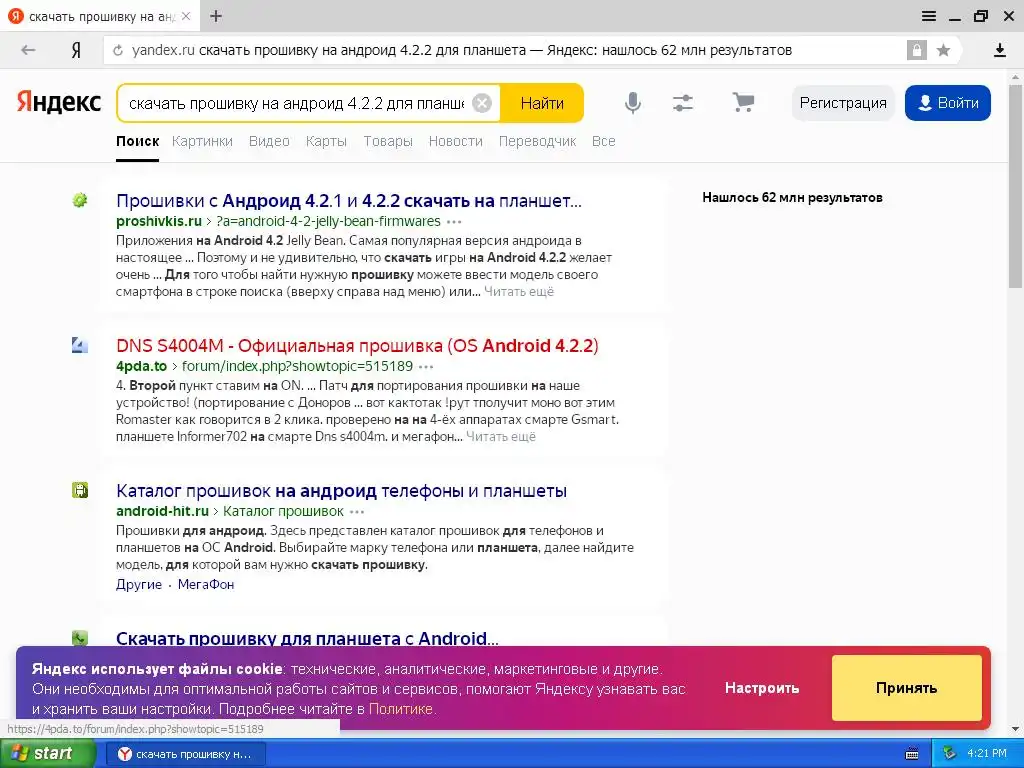Open the shopping cart icon
1024x768 pixels.
(x=743, y=103)
